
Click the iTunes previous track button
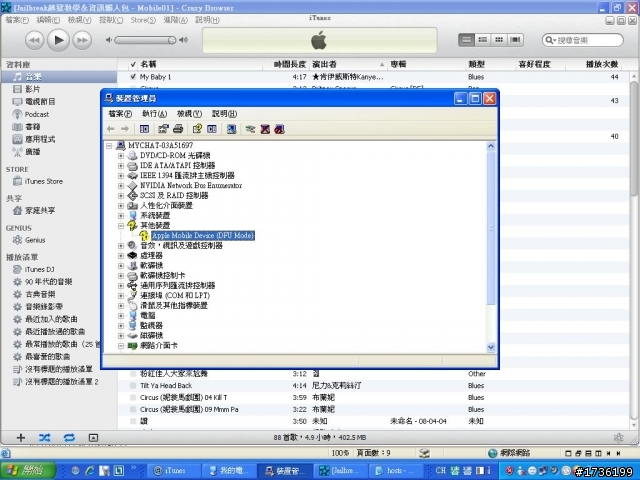coord(35,40)
